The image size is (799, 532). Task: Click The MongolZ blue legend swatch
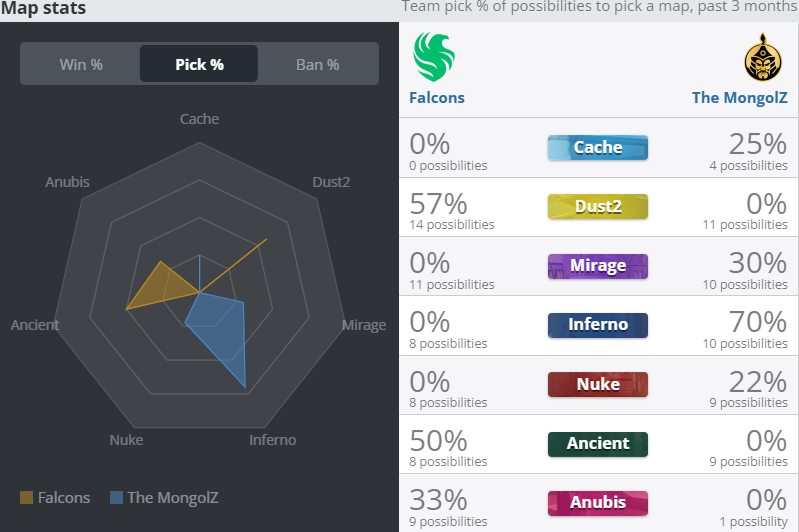(116, 497)
